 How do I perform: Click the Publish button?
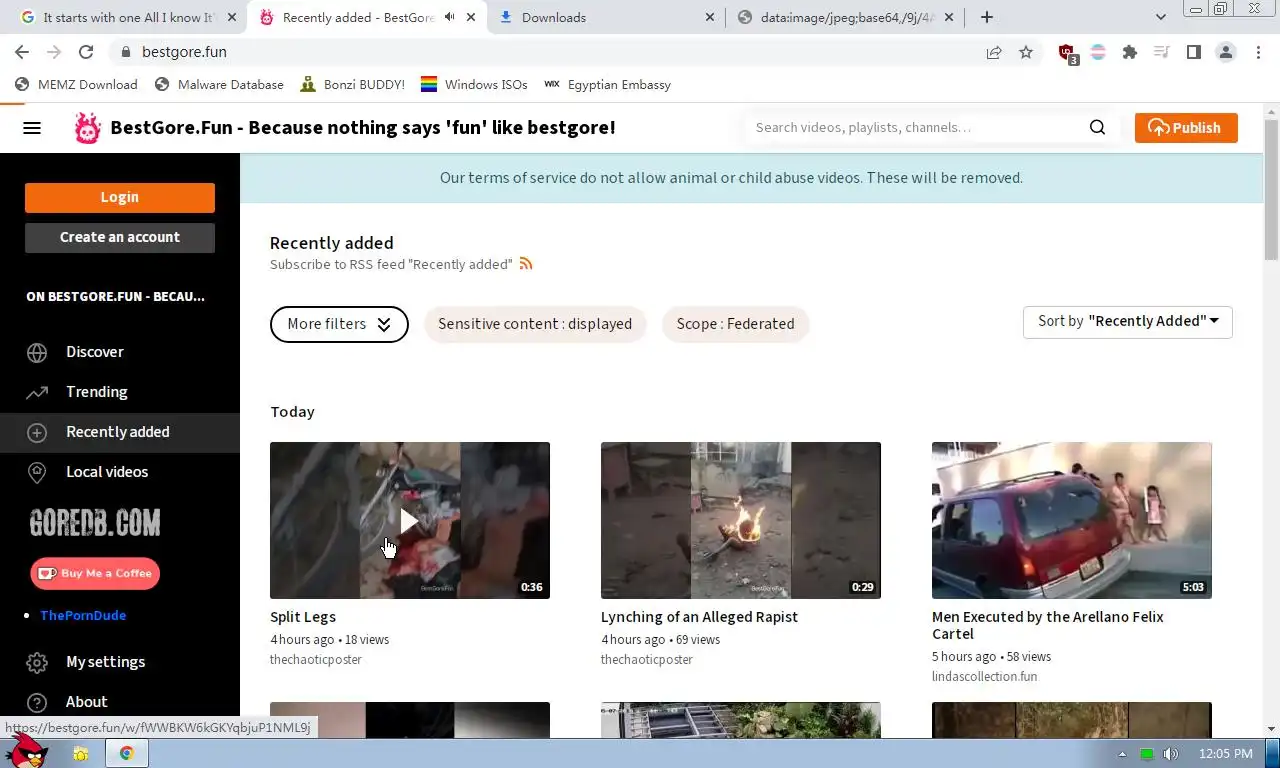tap(1186, 128)
